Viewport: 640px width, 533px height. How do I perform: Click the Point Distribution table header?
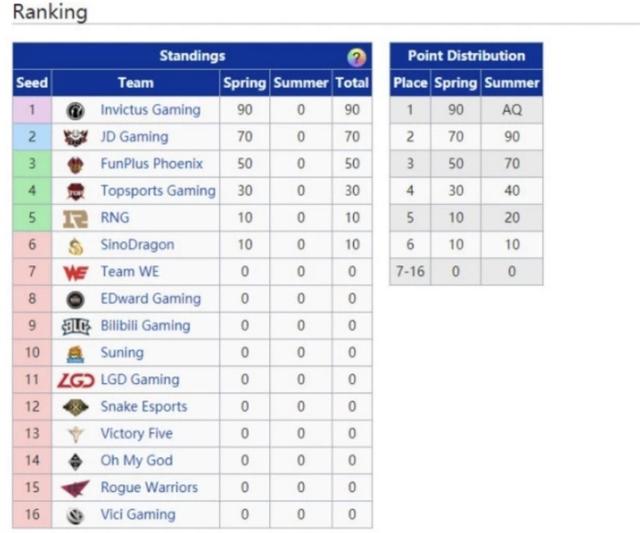point(466,56)
